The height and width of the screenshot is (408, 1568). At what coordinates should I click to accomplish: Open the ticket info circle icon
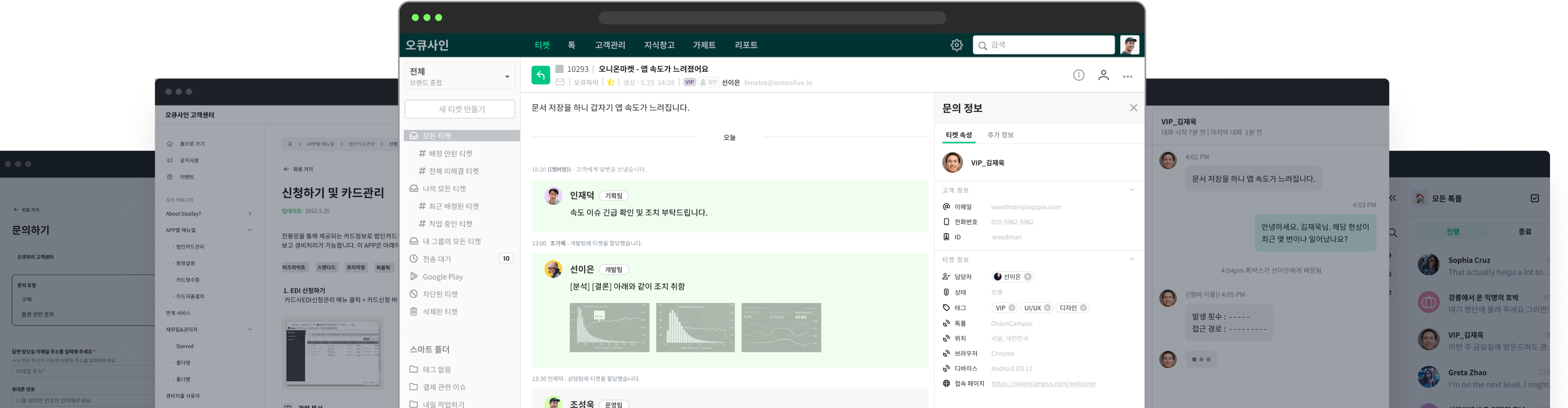[1078, 75]
